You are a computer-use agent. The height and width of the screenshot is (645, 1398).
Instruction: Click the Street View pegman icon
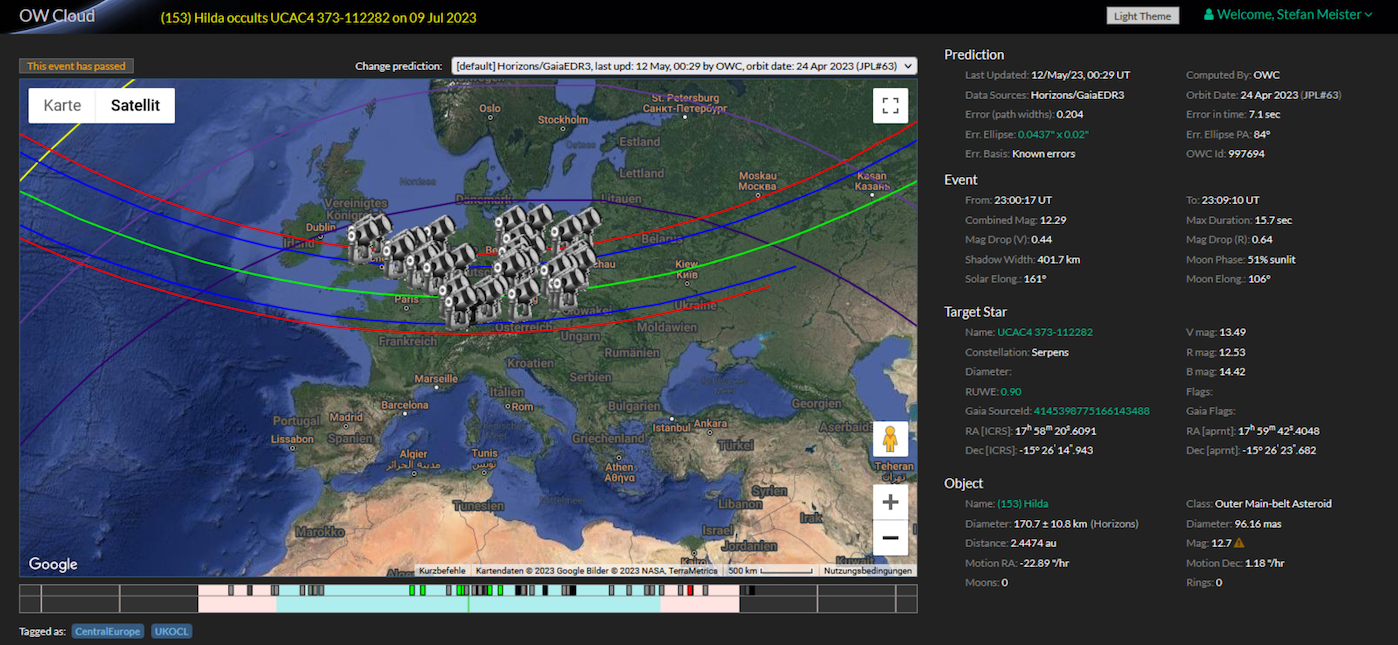coord(890,439)
